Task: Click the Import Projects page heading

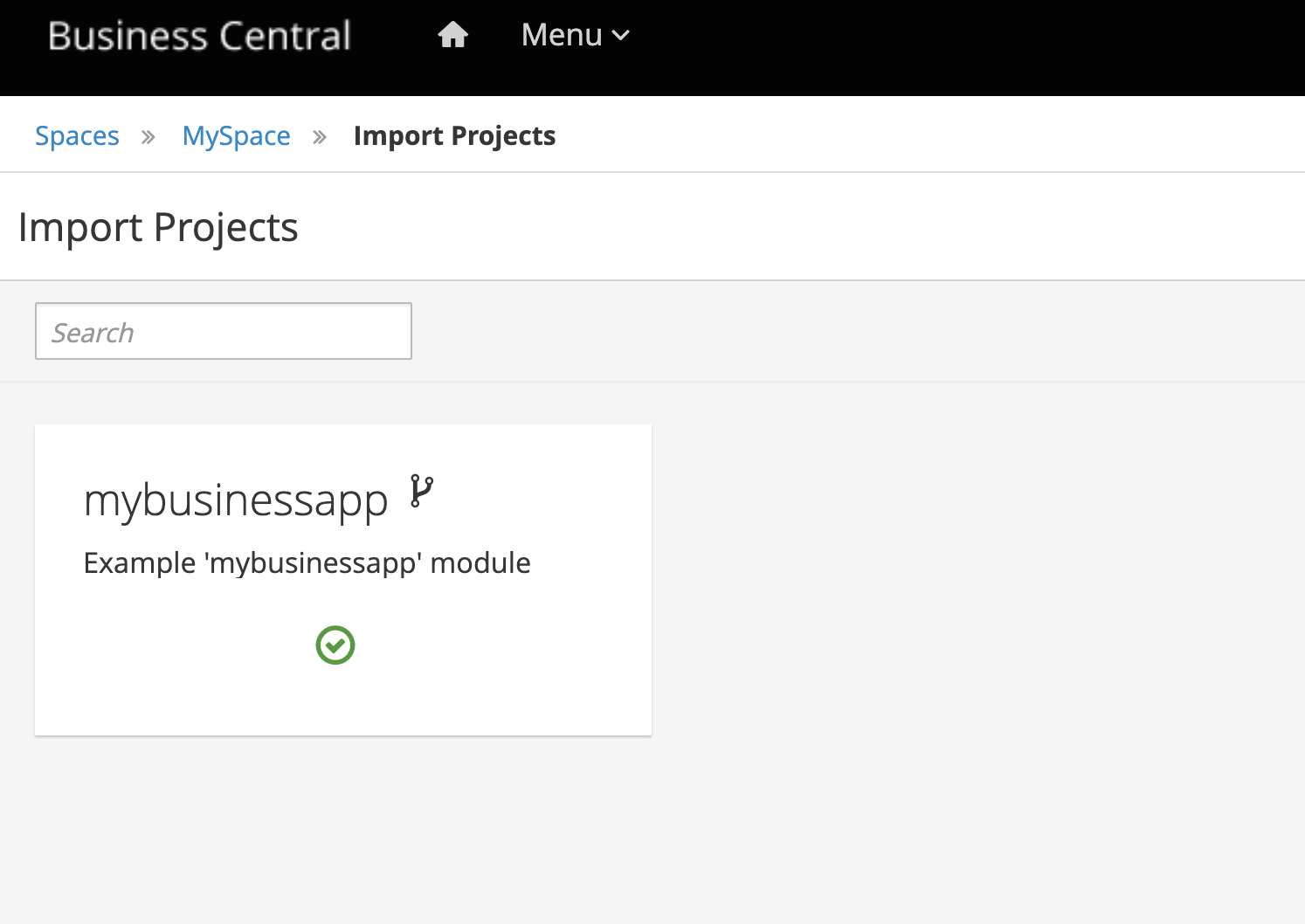Action: point(158,228)
